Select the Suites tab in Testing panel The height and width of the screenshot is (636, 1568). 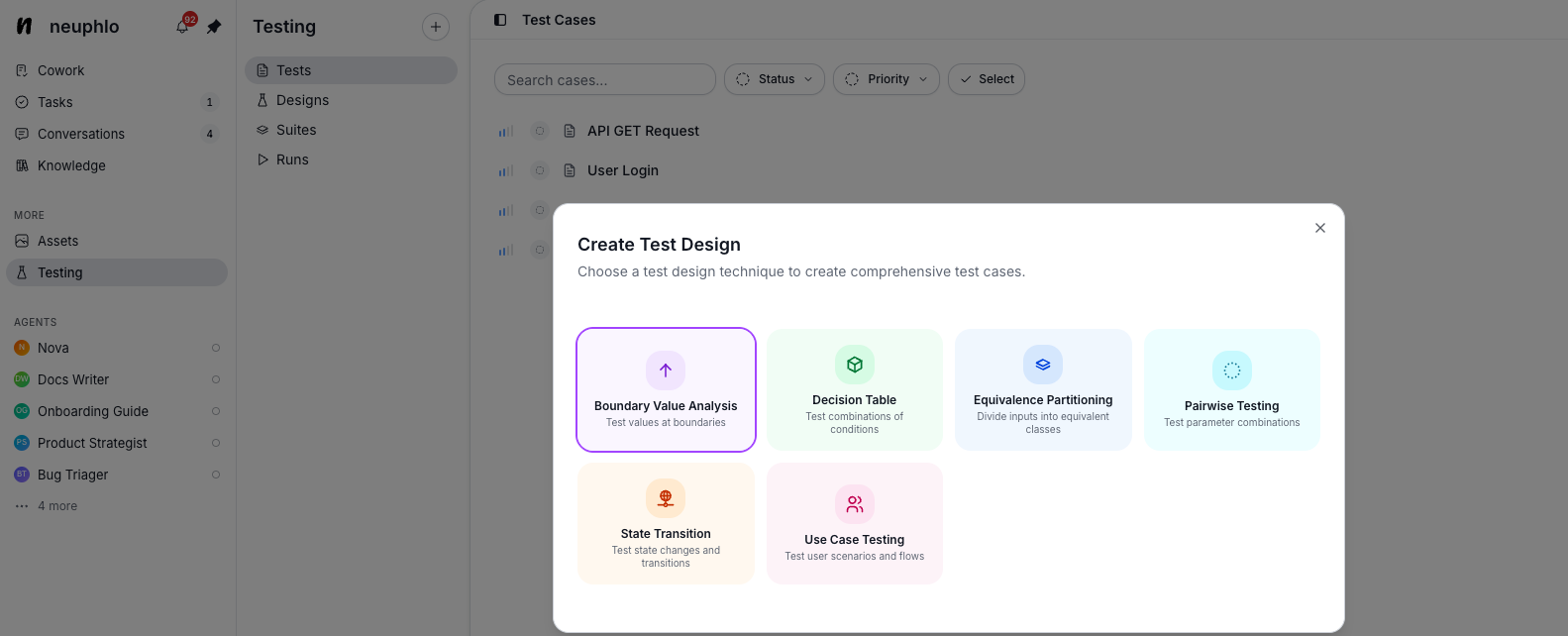[x=351, y=130]
